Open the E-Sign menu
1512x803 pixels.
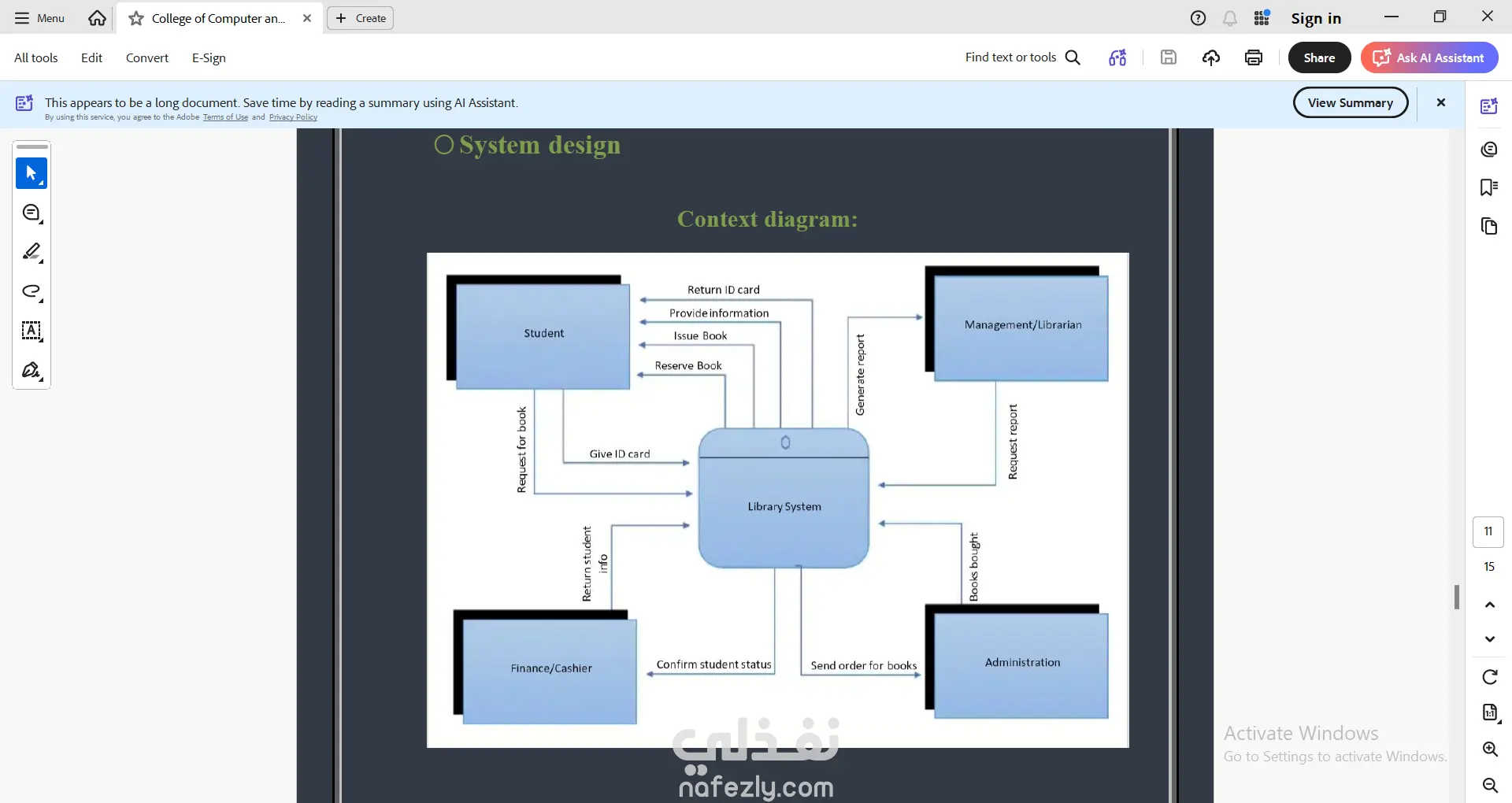point(209,57)
